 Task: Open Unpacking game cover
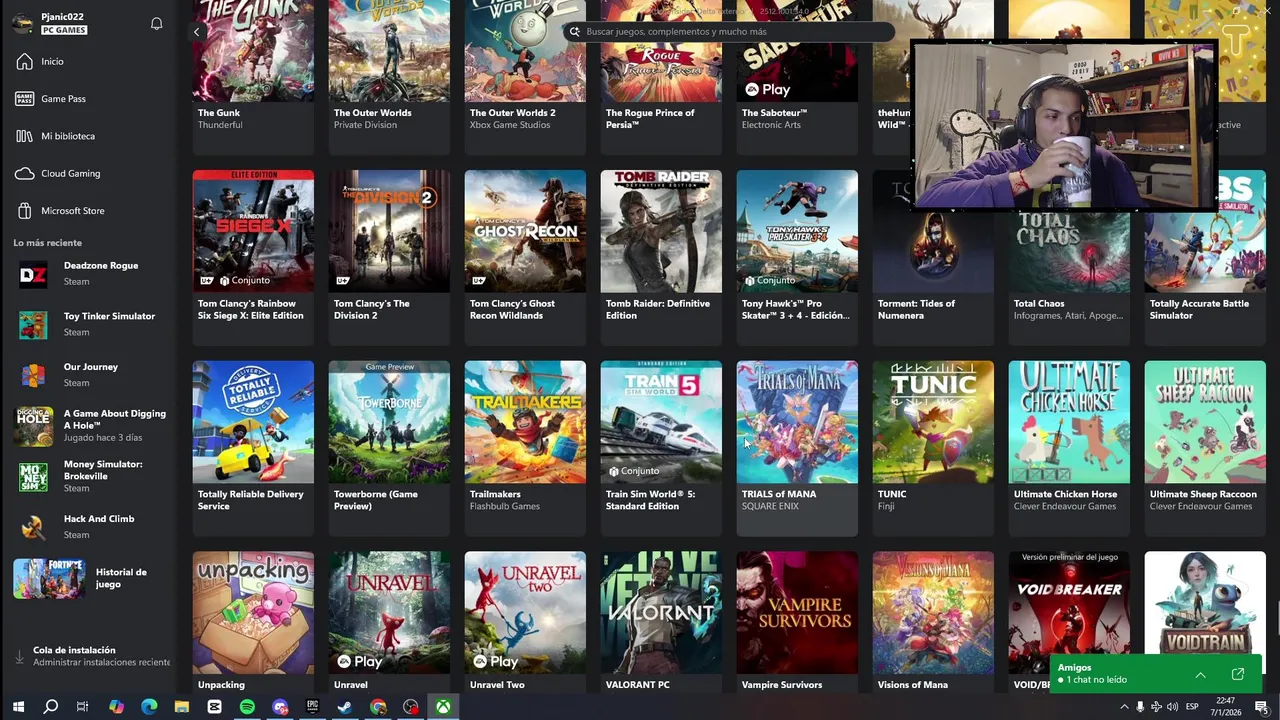pos(253,613)
